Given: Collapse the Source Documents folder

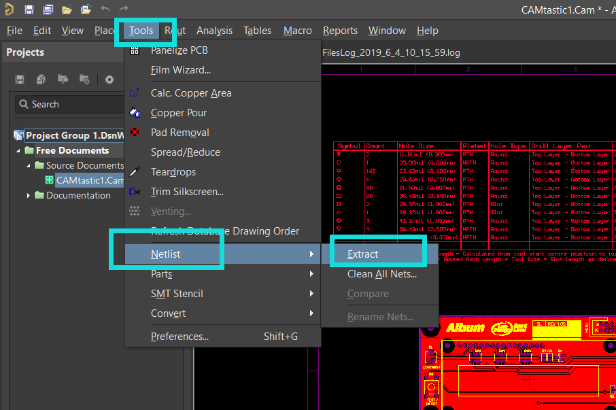Looking at the screenshot, I should [29, 165].
